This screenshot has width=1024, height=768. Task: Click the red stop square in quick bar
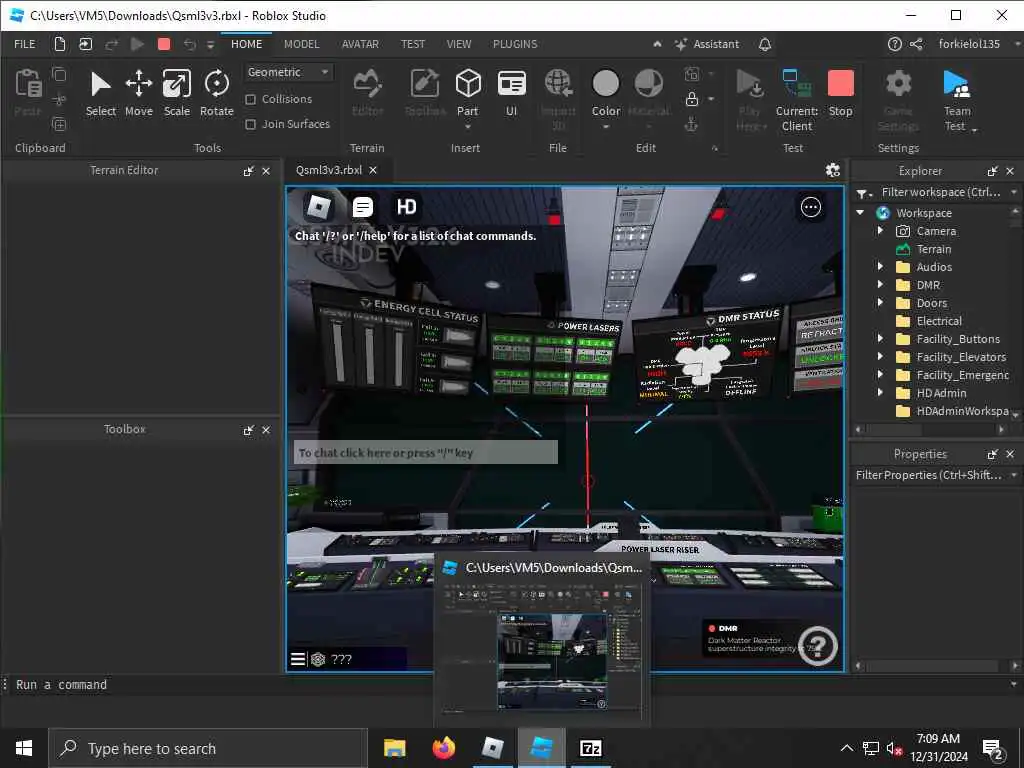pyautogui.click(x=164, y=44)
